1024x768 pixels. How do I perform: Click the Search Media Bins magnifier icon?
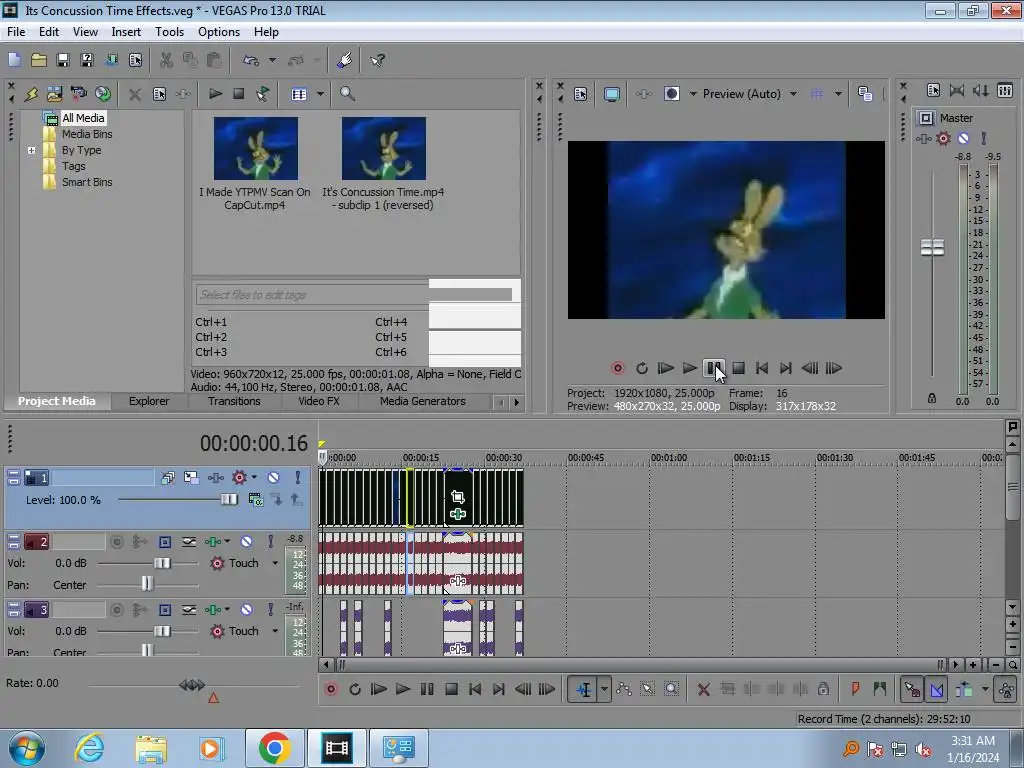tap(347, 94)
